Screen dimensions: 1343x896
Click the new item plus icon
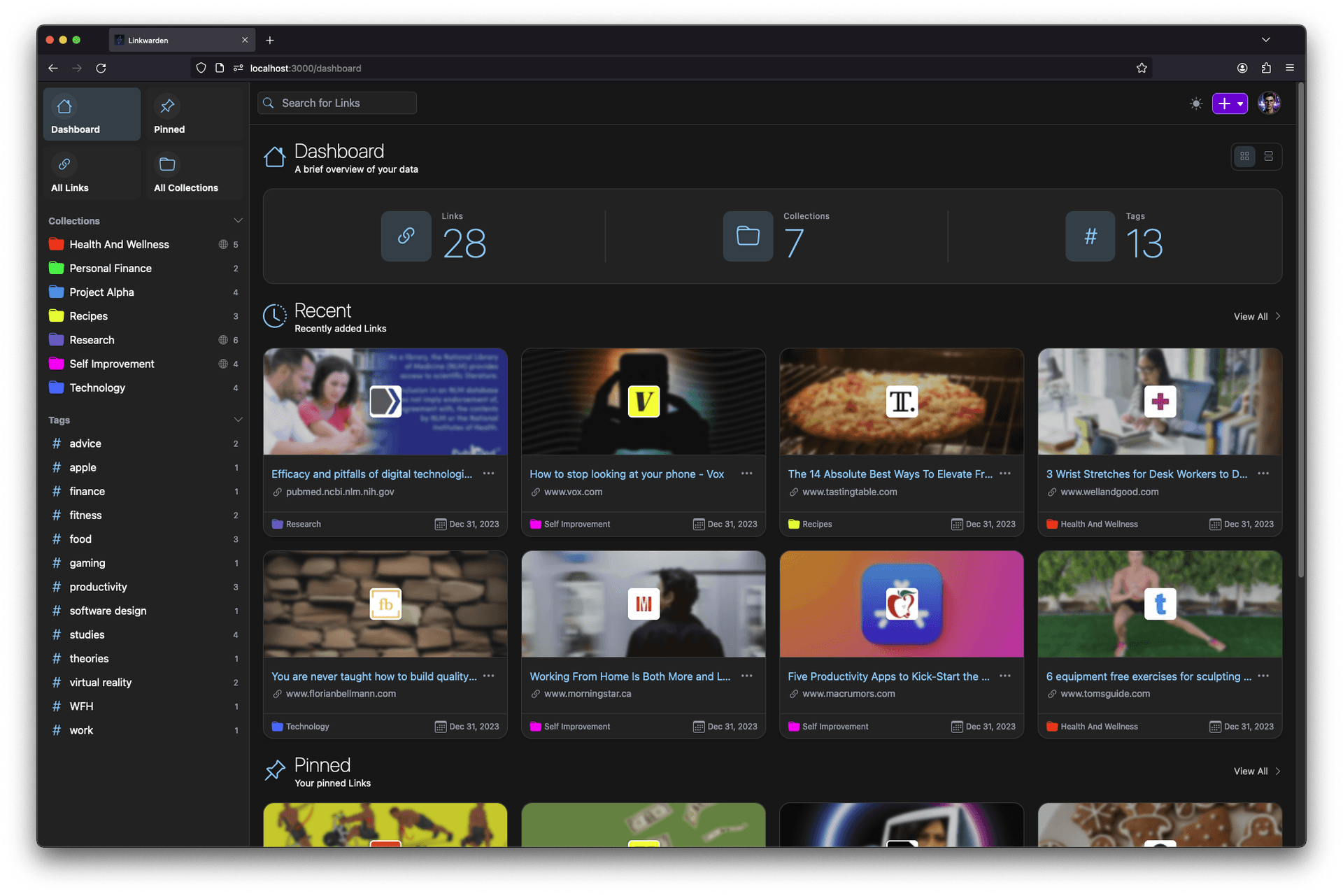click(1224, 103)
